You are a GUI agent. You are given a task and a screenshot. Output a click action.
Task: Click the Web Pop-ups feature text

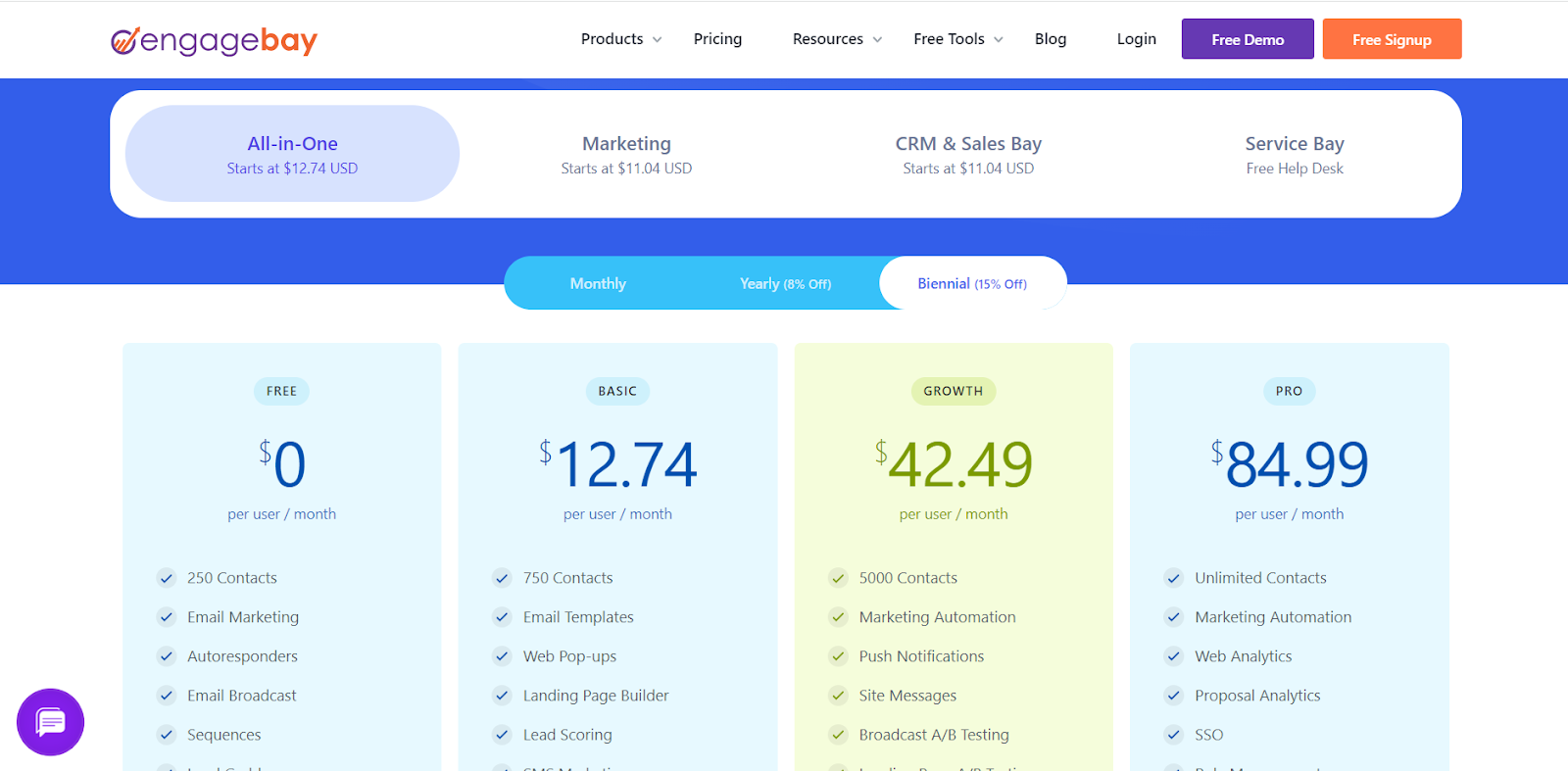569,656
